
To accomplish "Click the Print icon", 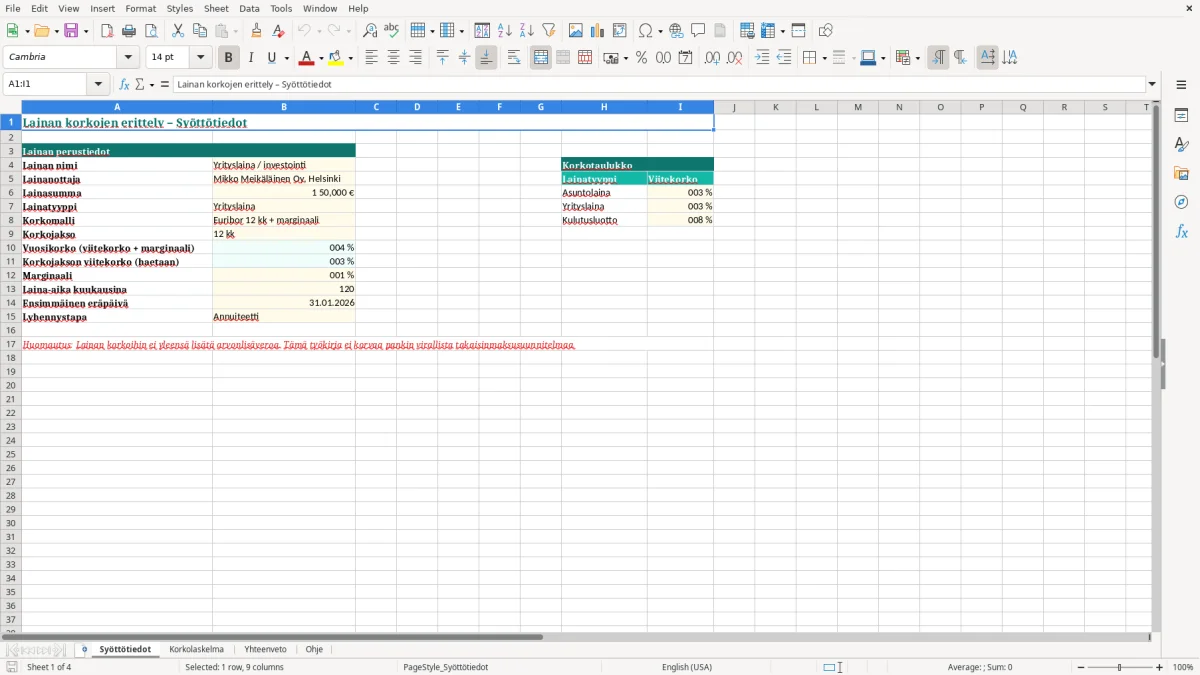I will tap(129, 31).
